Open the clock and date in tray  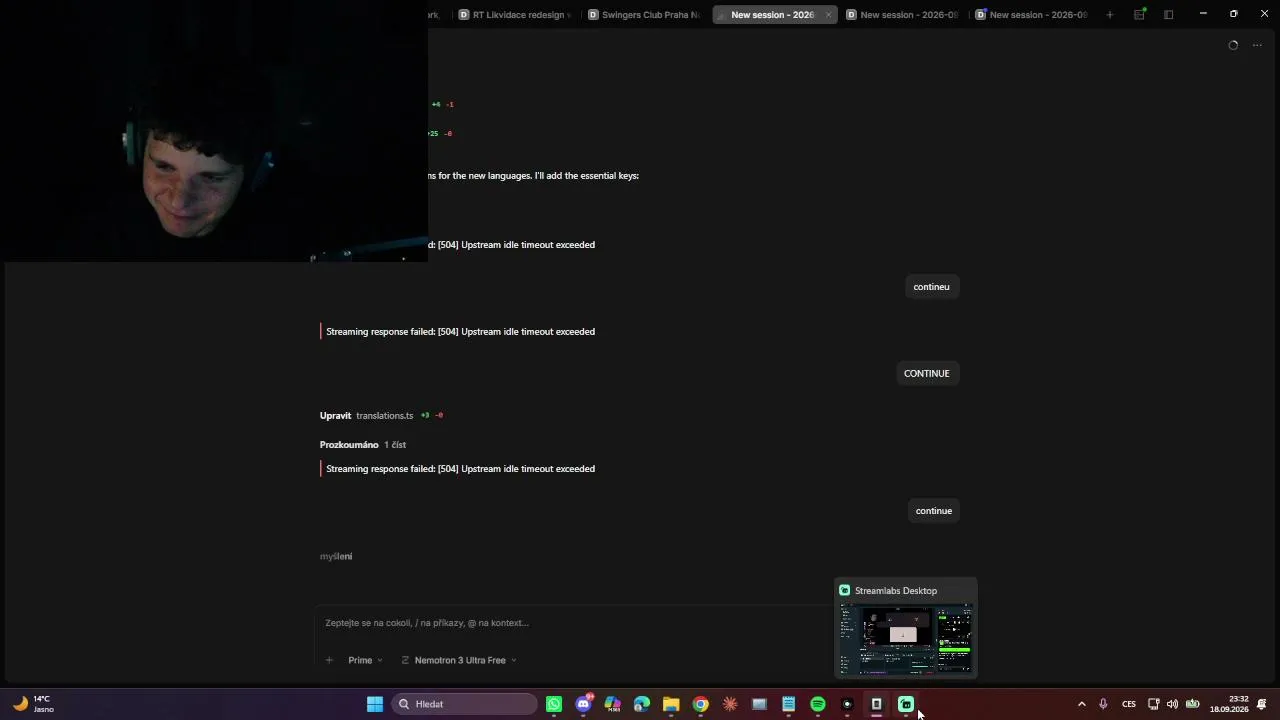point(1230,704)
